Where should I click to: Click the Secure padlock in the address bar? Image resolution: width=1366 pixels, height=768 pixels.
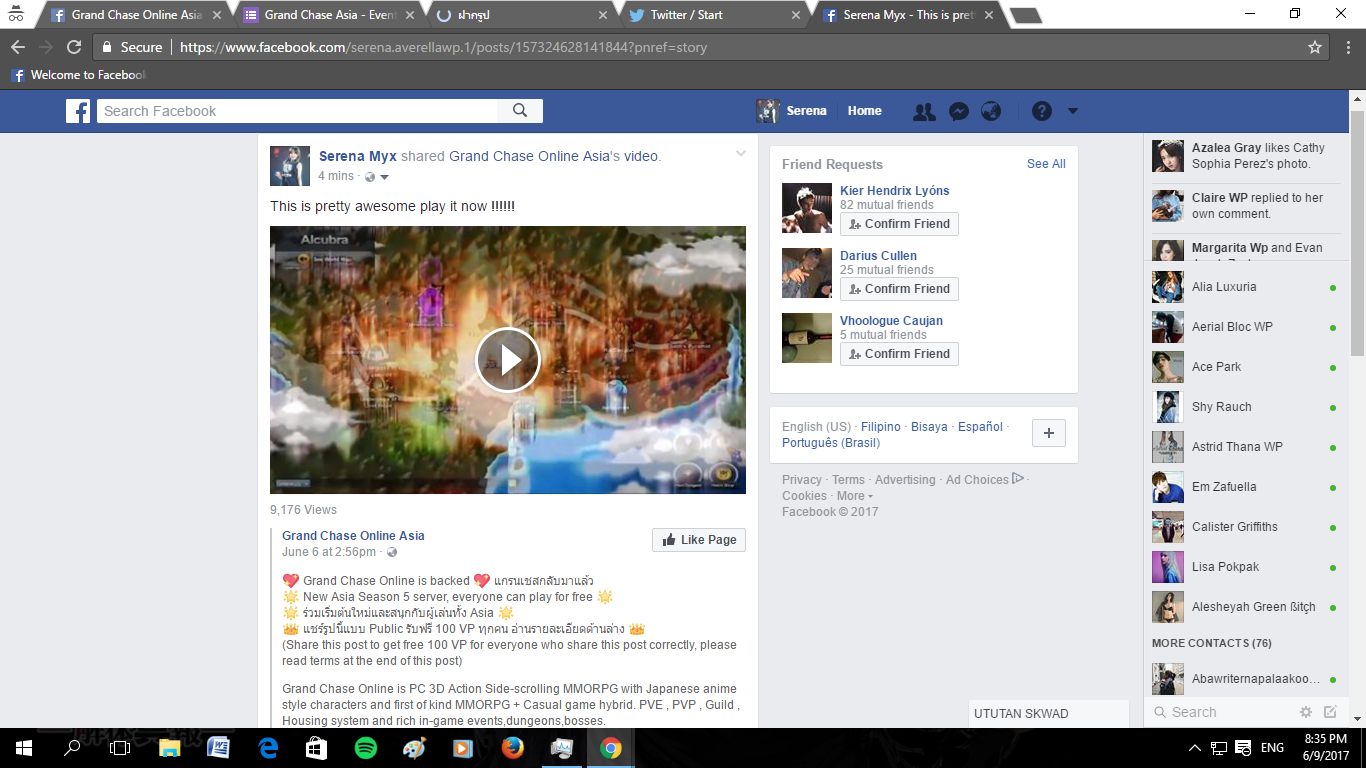(x=107, y=47)
